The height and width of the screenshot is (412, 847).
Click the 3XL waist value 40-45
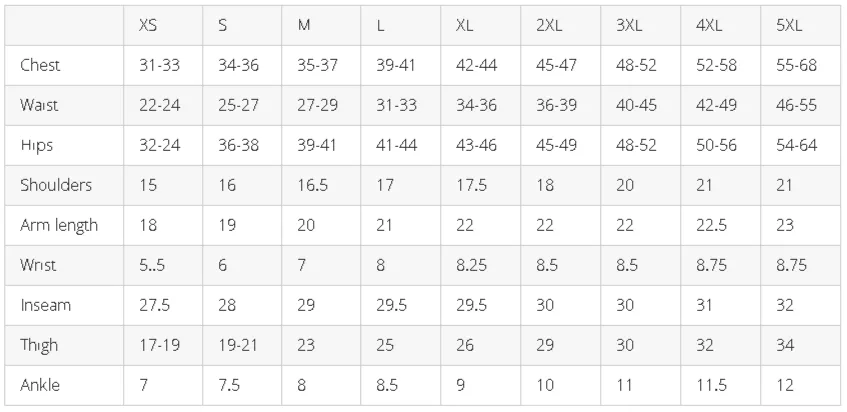[x=636, y=105]
